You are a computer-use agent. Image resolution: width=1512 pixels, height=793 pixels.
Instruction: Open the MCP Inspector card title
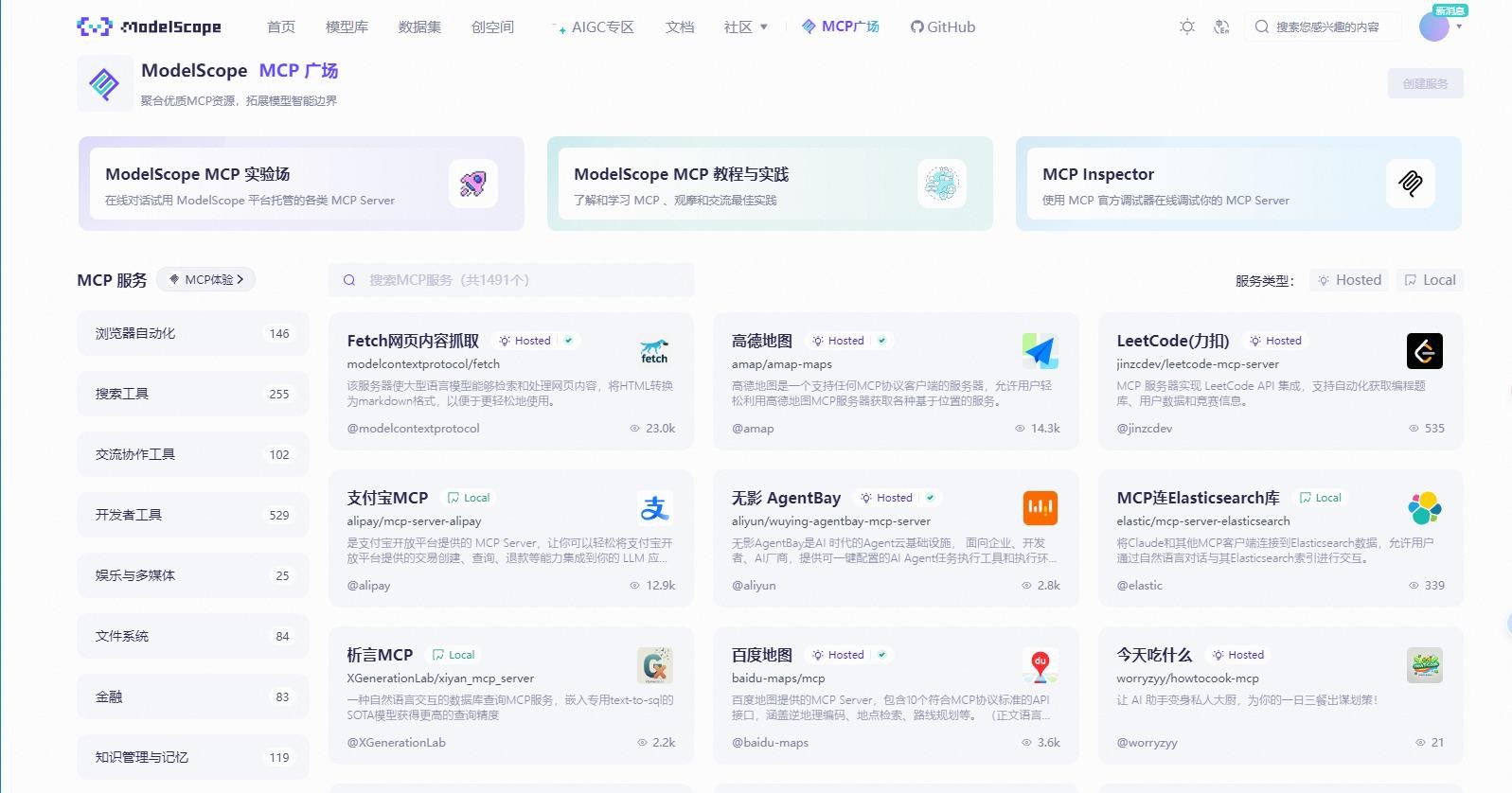click(1098, 174)
